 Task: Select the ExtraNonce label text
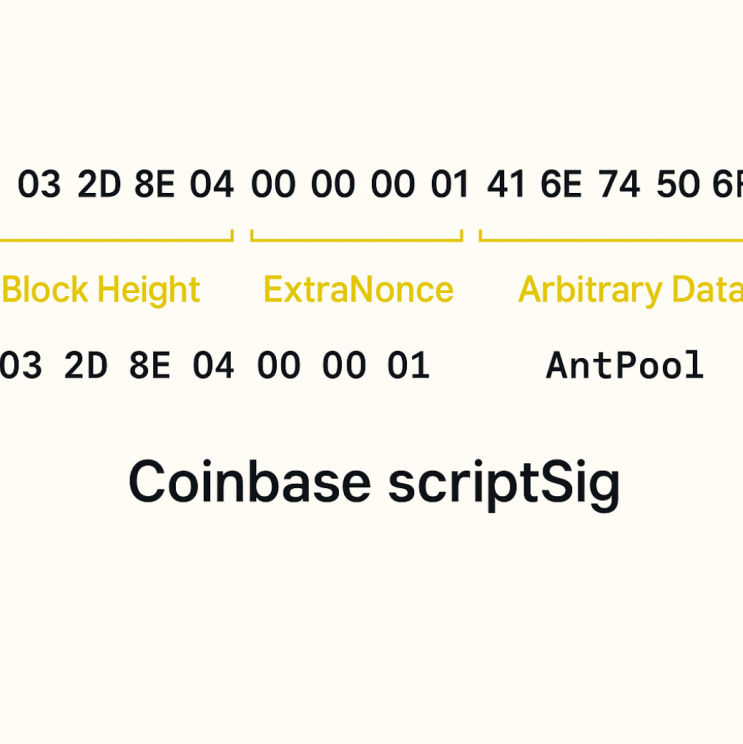click(359, 289)
